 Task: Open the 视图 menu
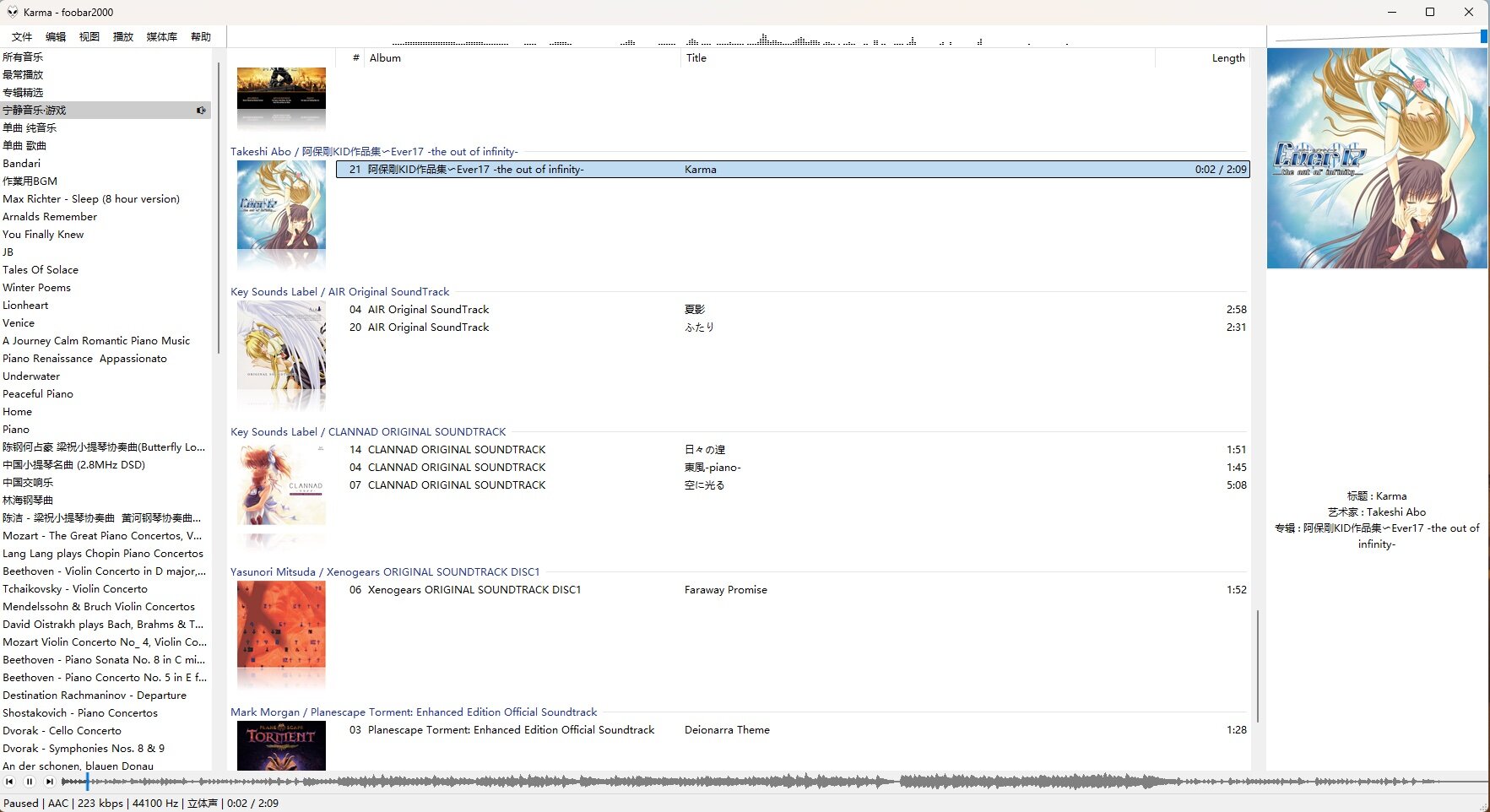pyautogui.click(x=89, y=36)
